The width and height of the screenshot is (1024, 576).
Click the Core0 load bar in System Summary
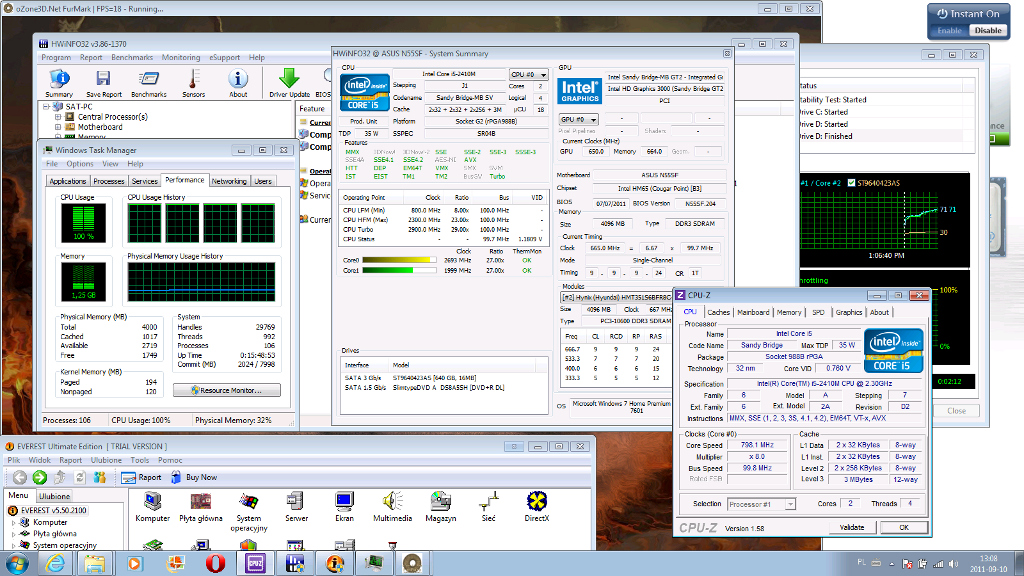399,260
